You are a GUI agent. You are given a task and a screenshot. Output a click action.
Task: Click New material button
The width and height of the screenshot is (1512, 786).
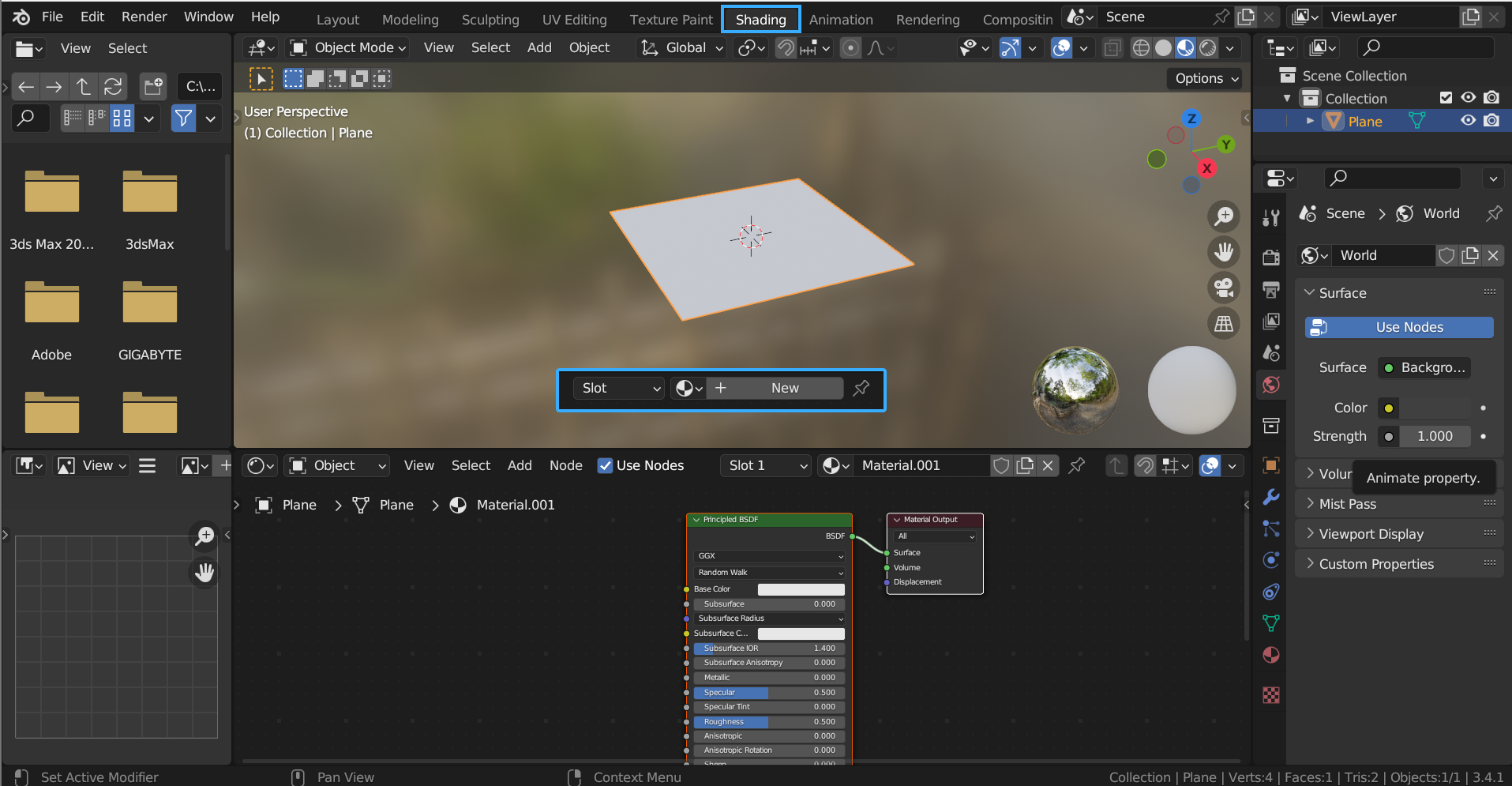pos(775,388)
